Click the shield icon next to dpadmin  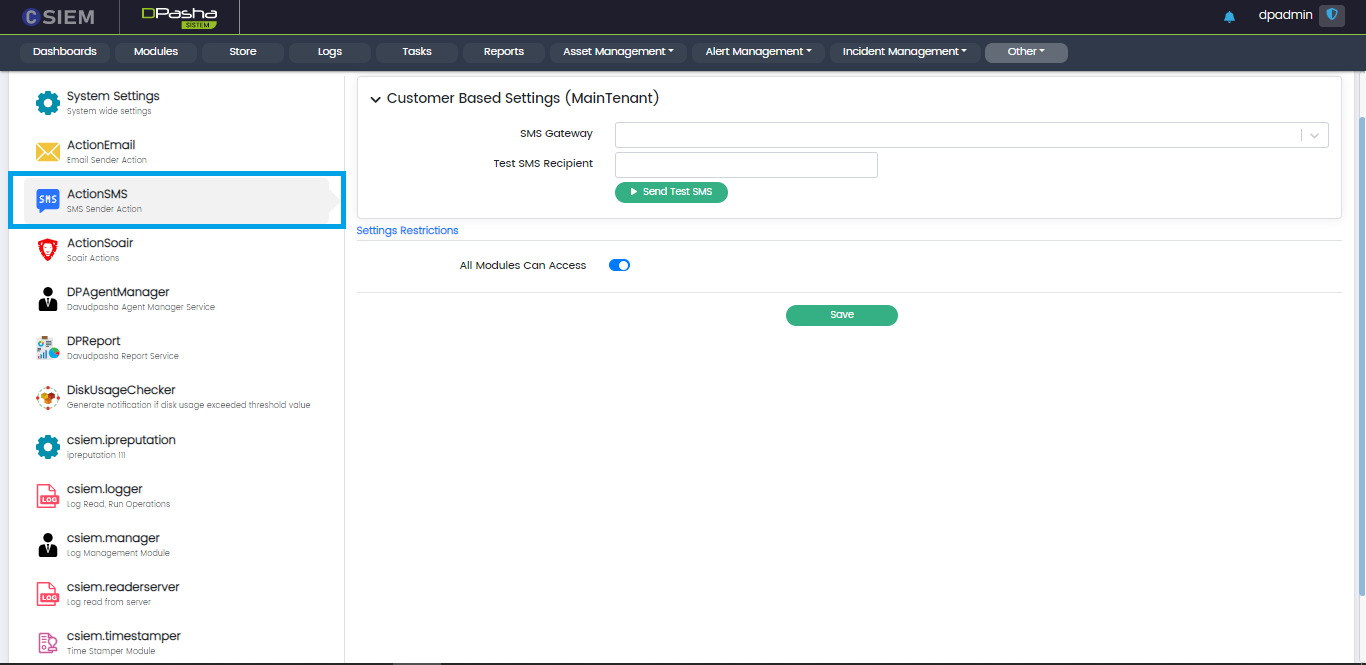pyautogui.click(x=1331, y=15)
